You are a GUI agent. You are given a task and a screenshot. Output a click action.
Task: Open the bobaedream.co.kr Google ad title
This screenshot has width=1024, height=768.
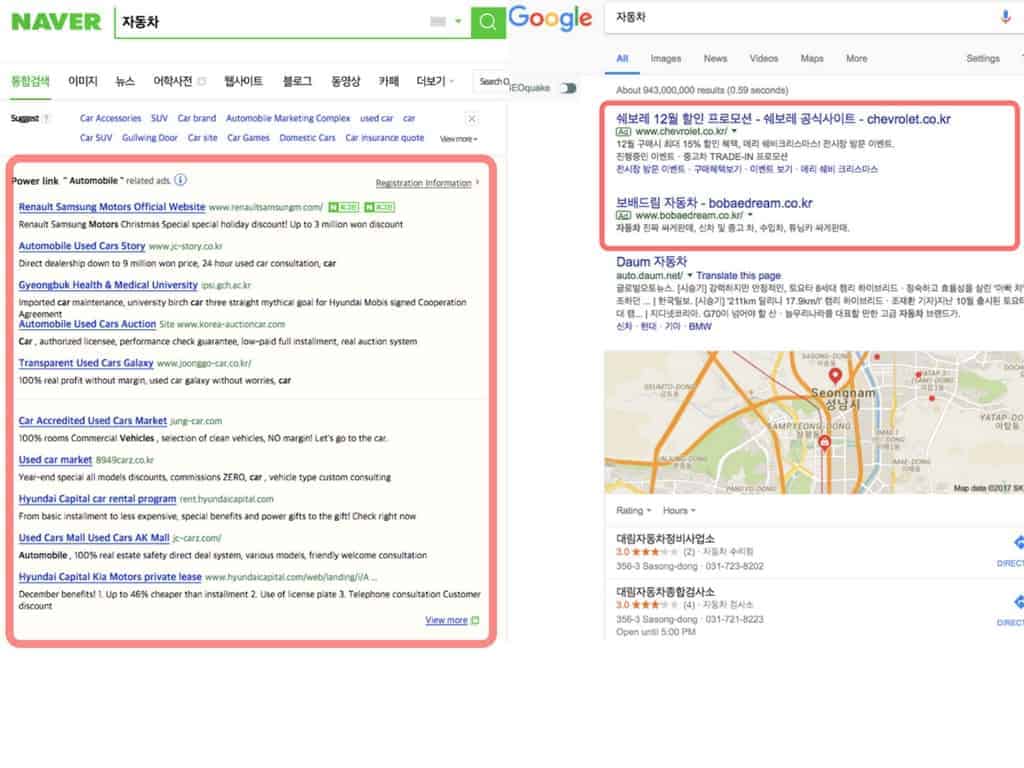[714, 203]
